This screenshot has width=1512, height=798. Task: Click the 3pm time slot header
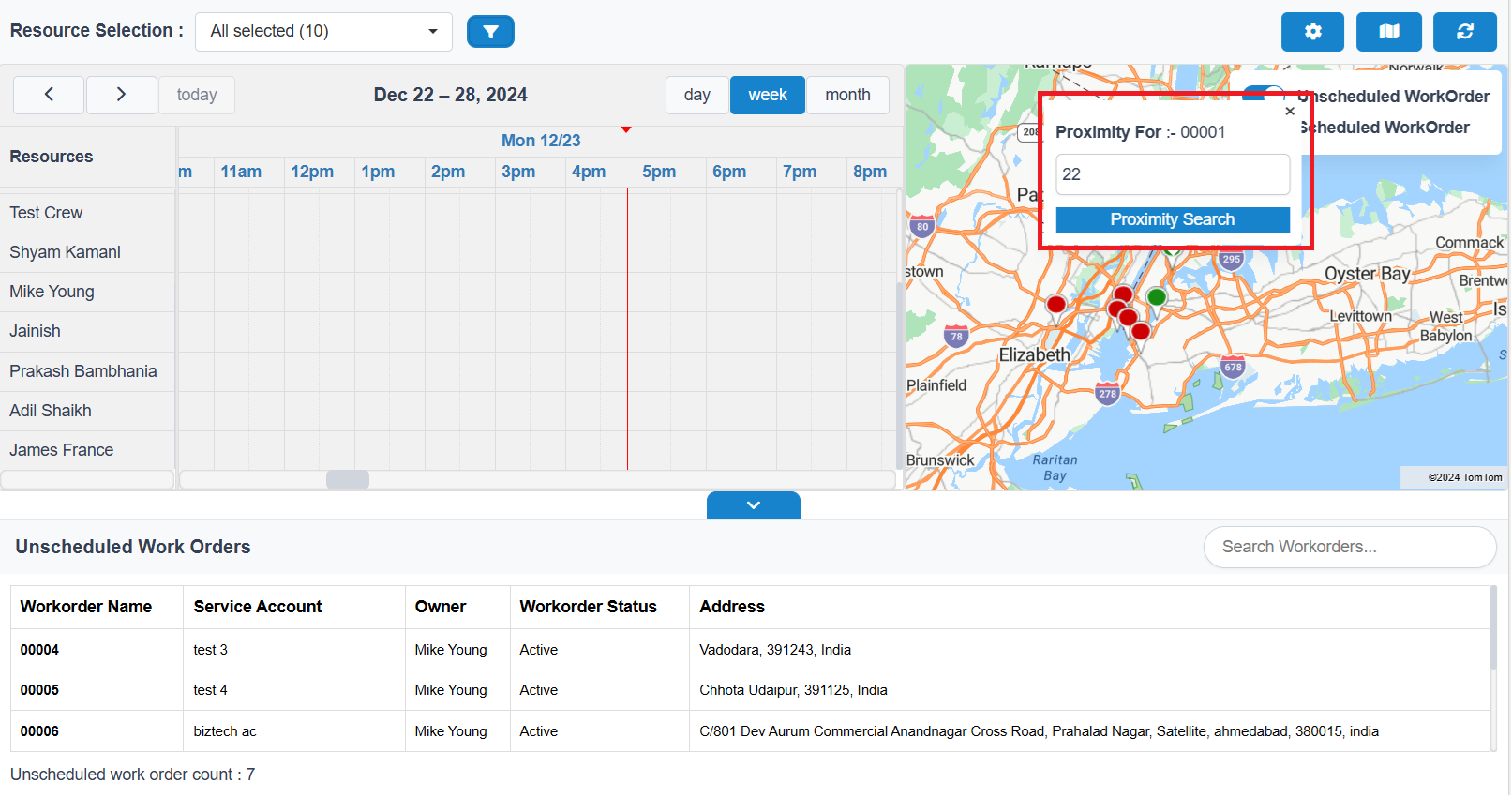pos(518,172)
